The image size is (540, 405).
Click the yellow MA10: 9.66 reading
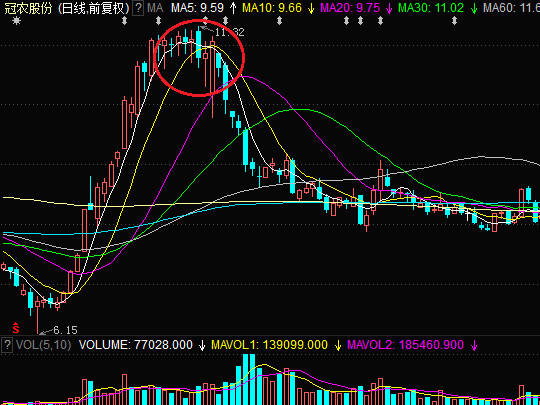pos(272,8)
